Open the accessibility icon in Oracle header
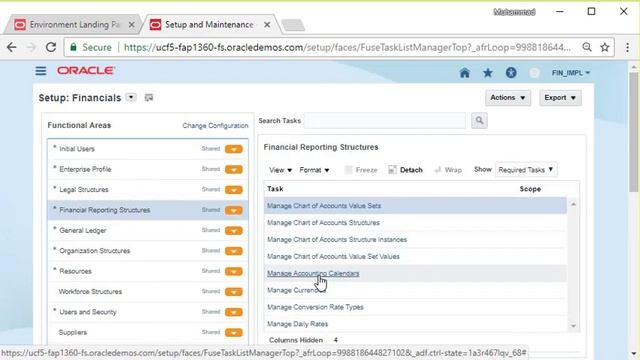Image resolution: width=640 pixels, height=360 pixels. click(x=511, y=73)
